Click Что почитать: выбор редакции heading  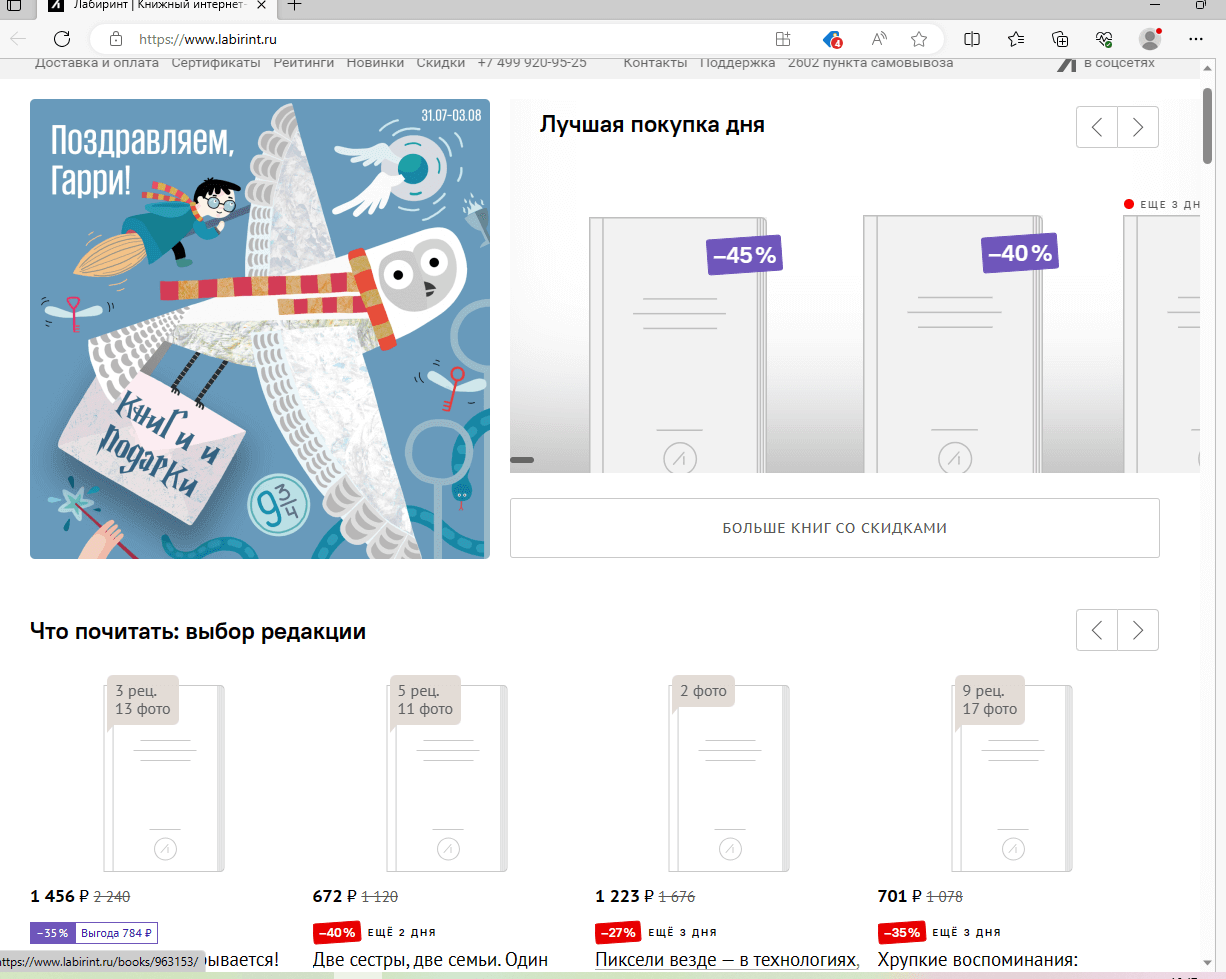[198, 632]
